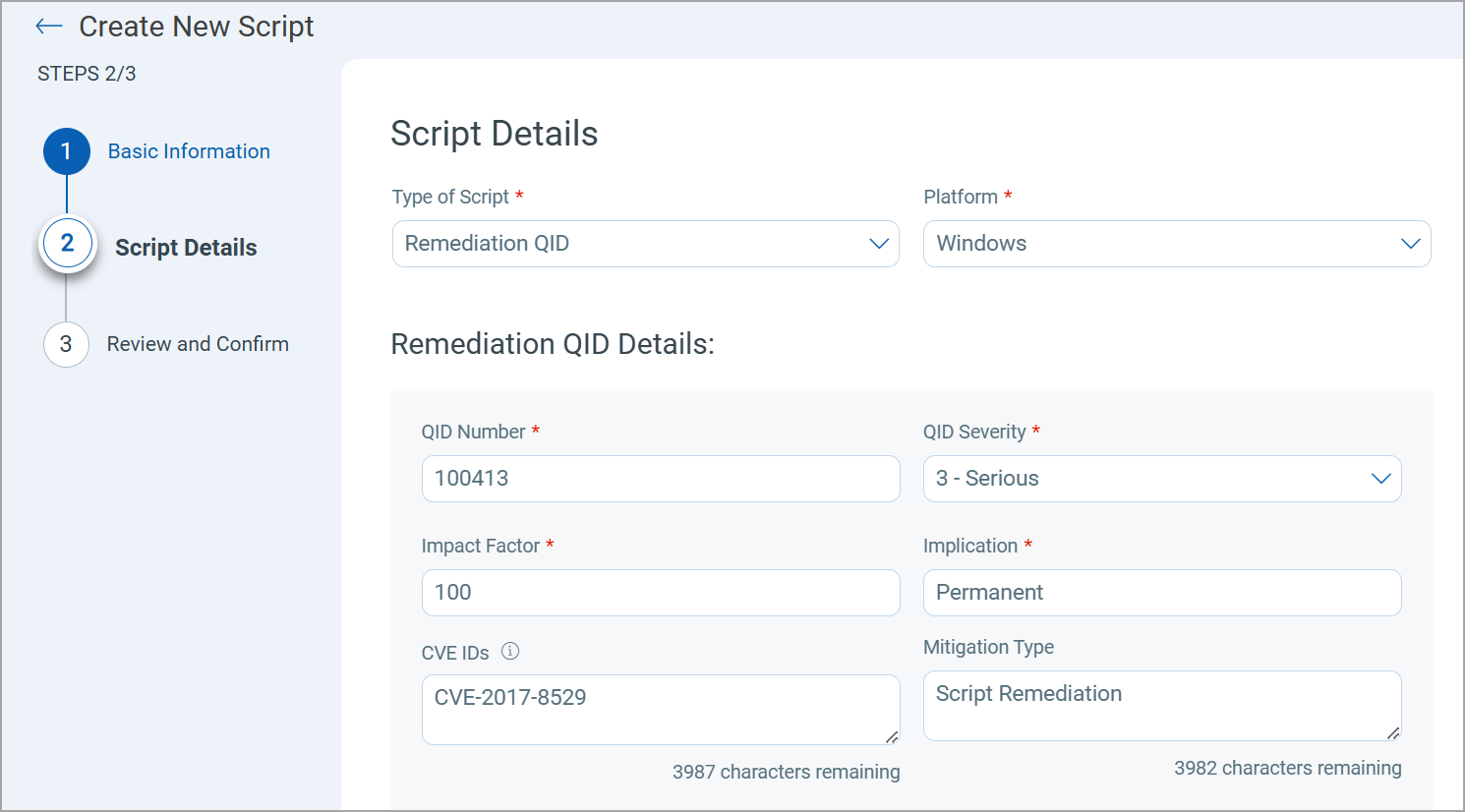Click the Implication input field
The image size is (1465, 812).
click(1162, 593)
